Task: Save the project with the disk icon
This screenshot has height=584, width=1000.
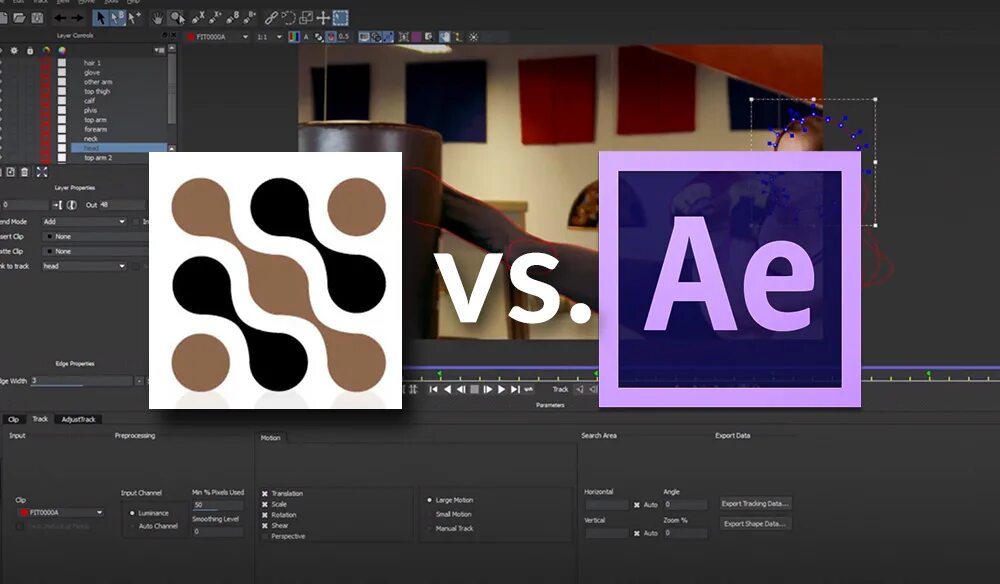Action: click(38, 18)
